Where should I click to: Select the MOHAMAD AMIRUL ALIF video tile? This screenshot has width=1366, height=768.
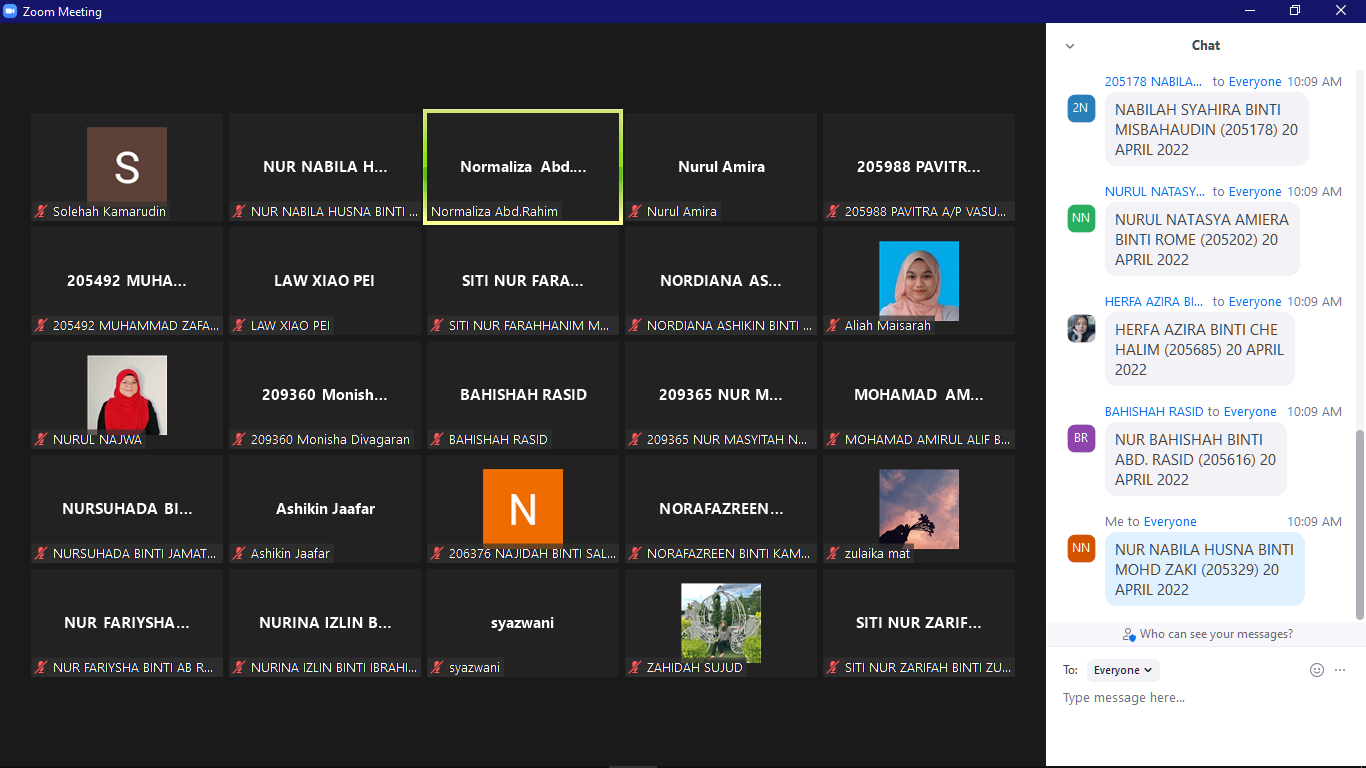point(919,395)
